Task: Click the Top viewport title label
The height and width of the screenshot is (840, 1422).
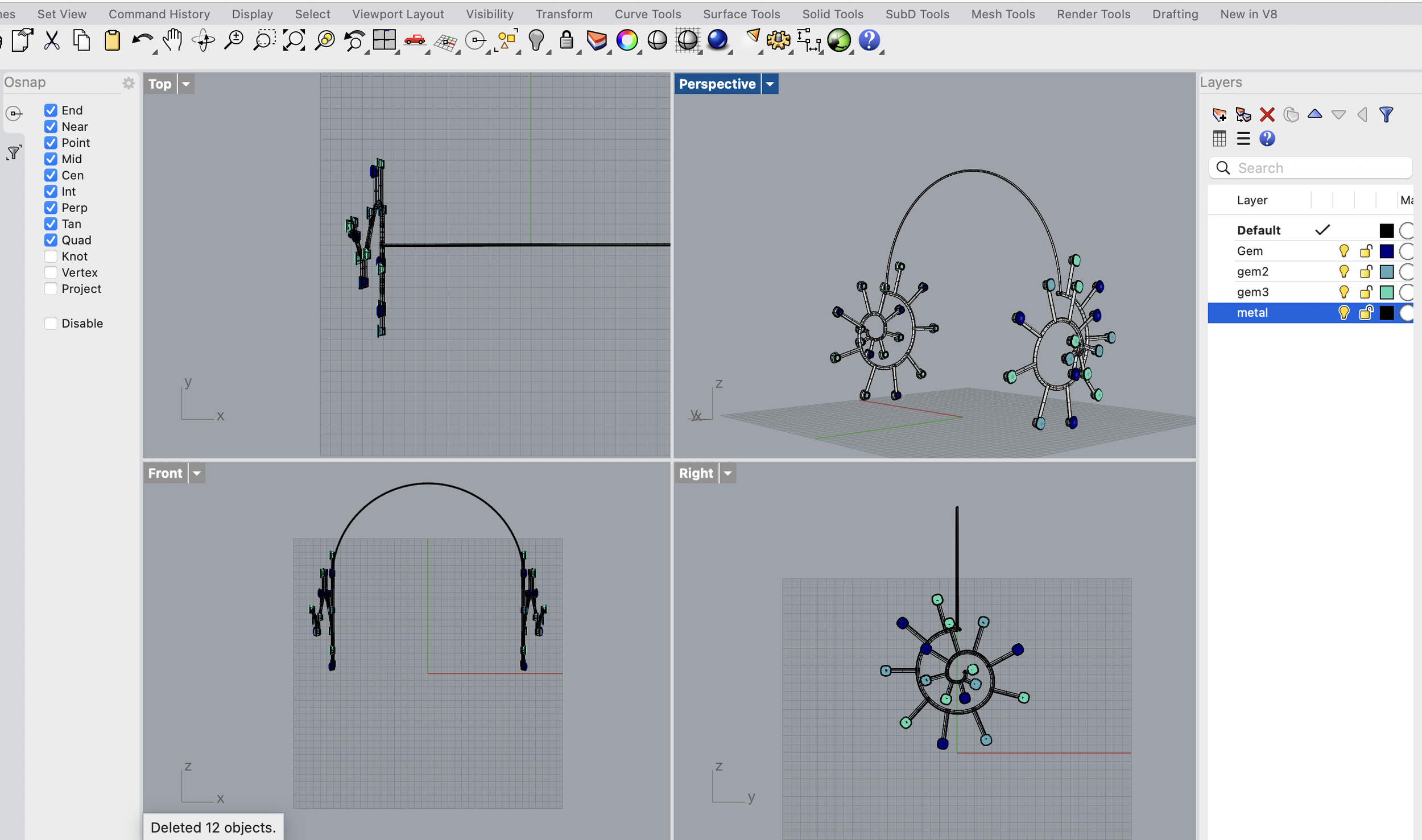Action: 160,84
